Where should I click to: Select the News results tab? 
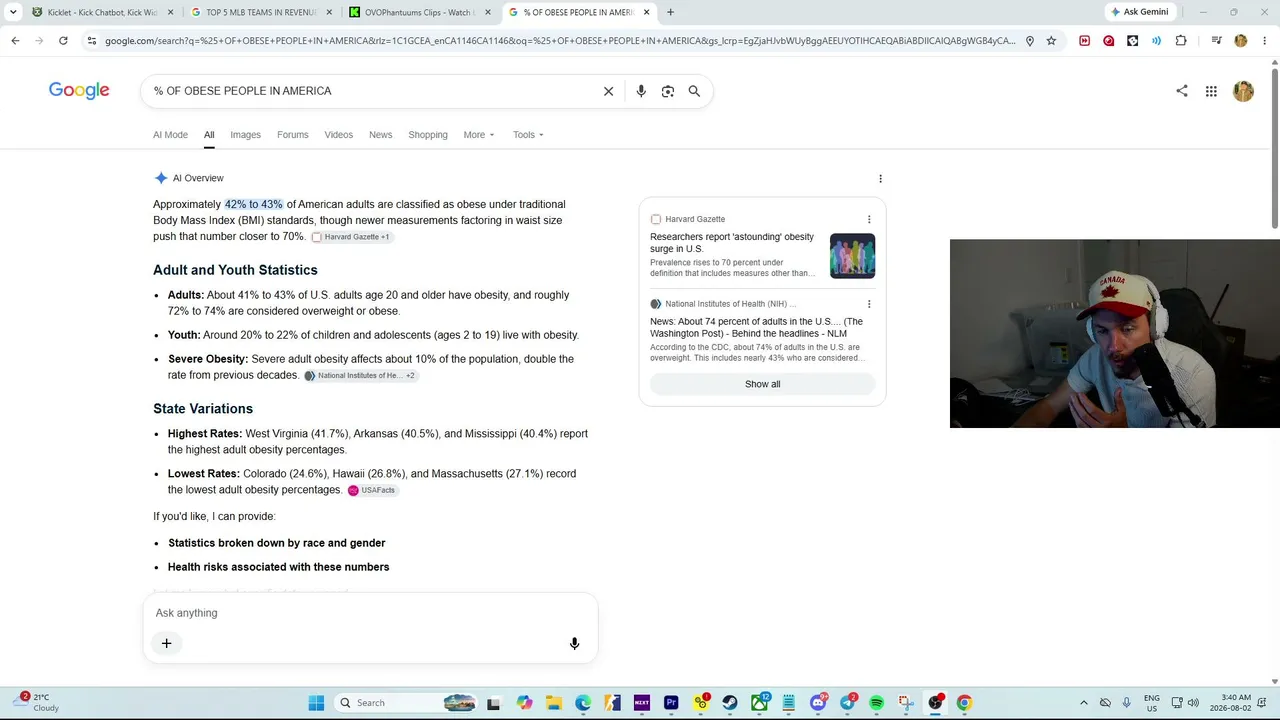click(x=381, y=135)
